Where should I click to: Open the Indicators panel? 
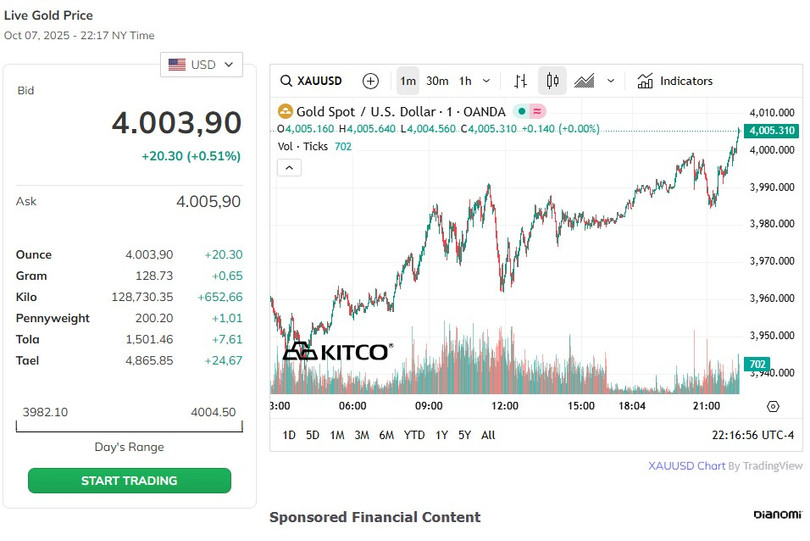pyautogui.click(x=675, y=81)
